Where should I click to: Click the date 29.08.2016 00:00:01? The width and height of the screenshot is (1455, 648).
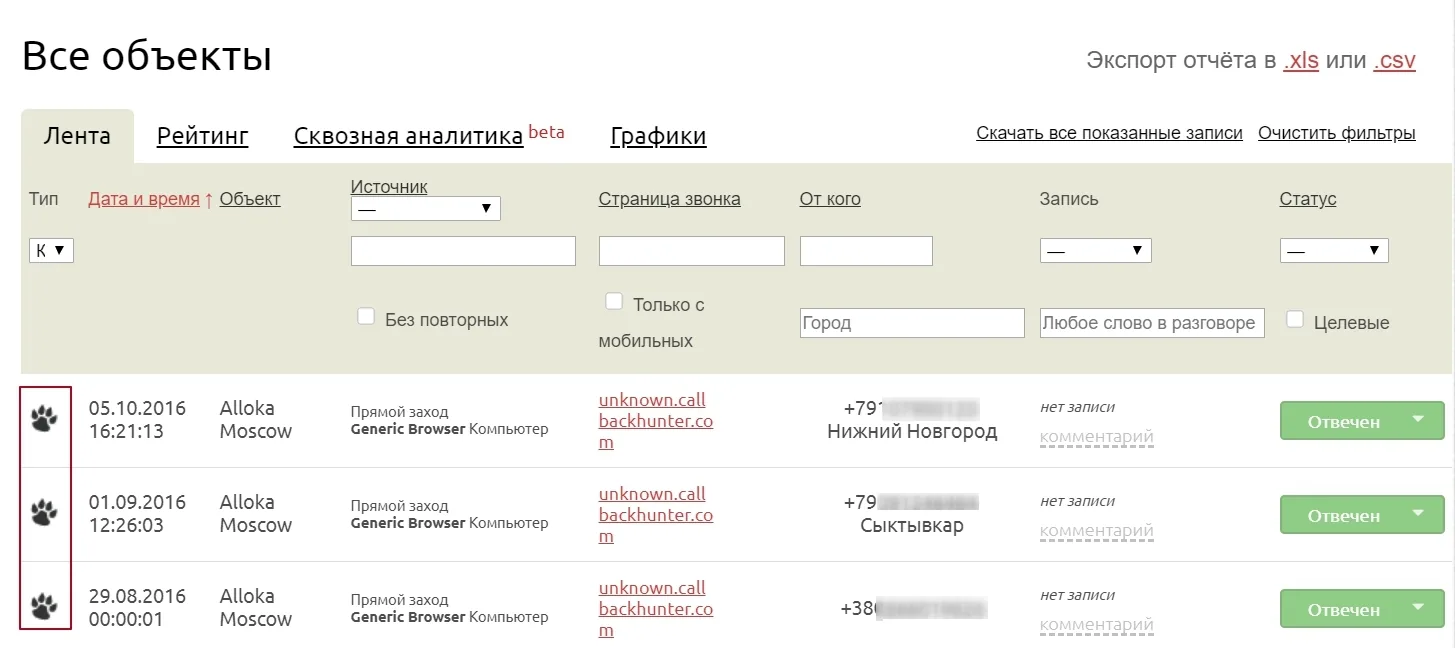click(x=137, y=608)
